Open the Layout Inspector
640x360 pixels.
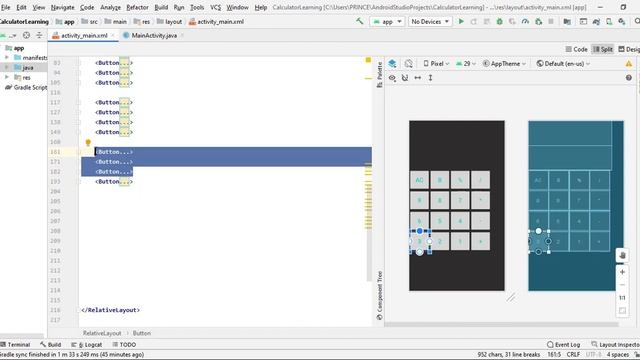[616, 344]
